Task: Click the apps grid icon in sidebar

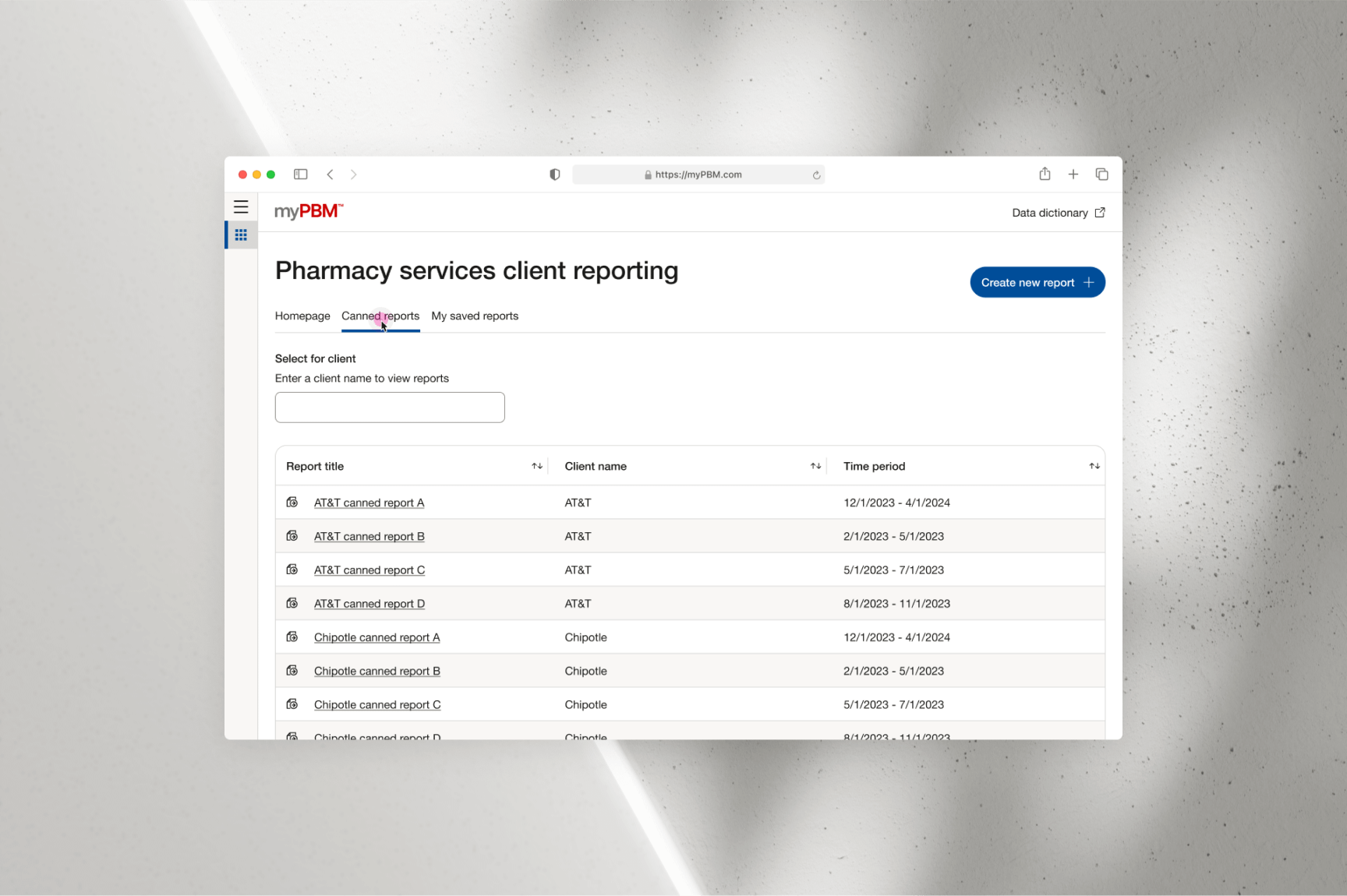Action: (241, 235)
